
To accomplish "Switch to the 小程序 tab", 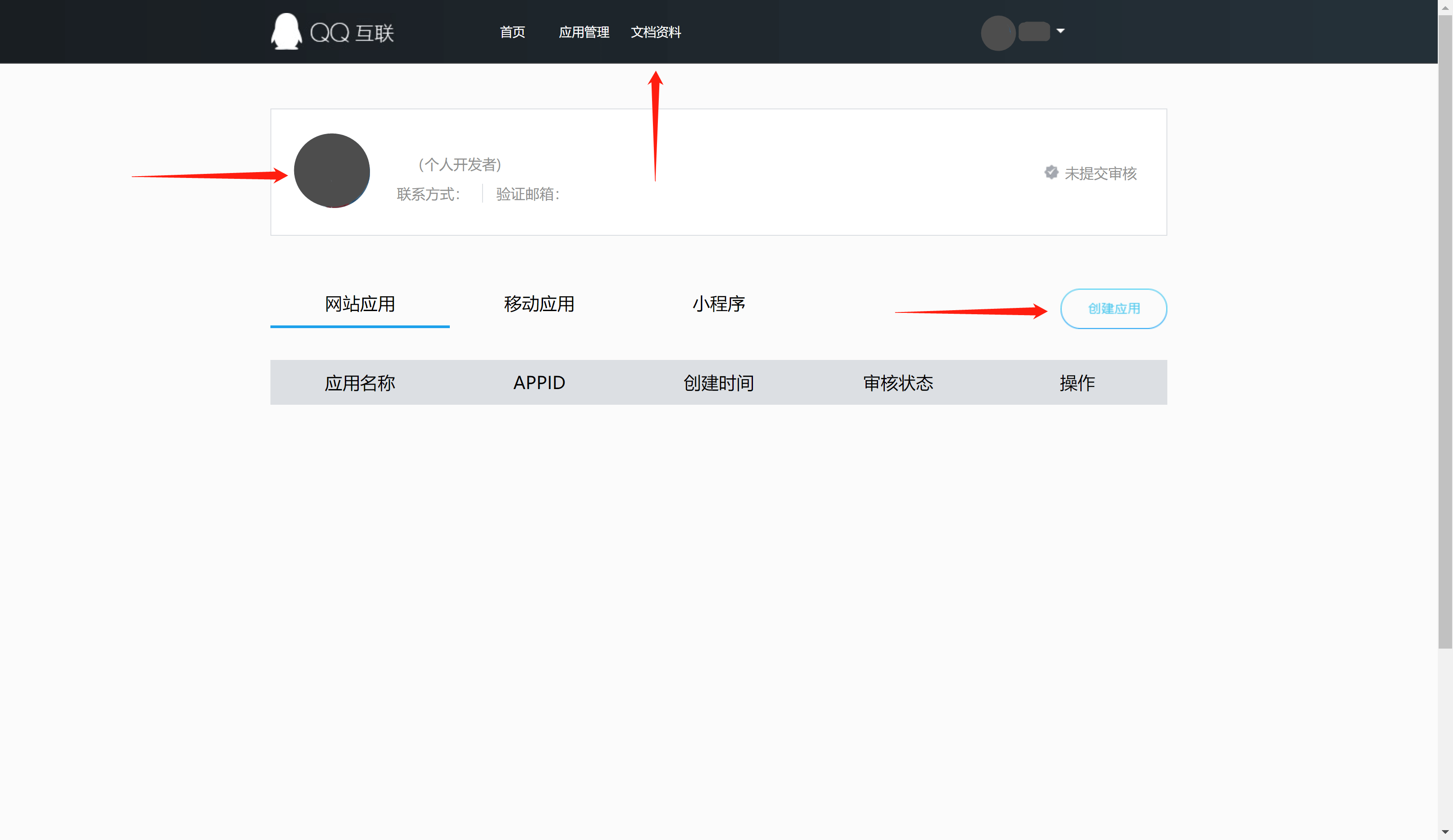I will (718, 304).
